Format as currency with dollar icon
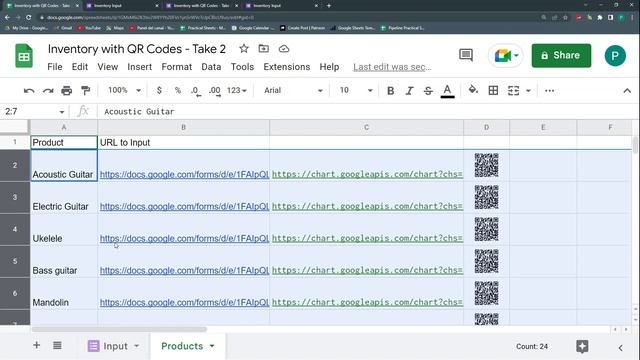 [x=159, y=90]
